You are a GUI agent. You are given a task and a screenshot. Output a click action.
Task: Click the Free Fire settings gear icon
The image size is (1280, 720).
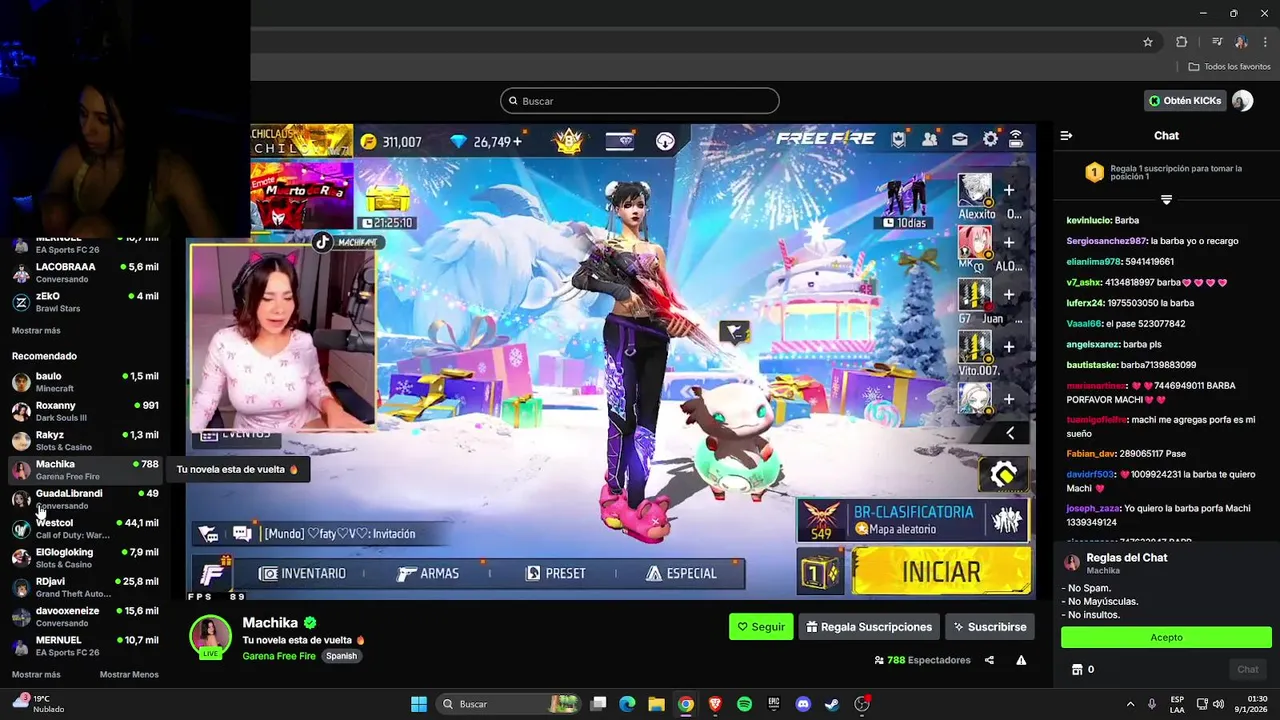click(x=990, y=139)
